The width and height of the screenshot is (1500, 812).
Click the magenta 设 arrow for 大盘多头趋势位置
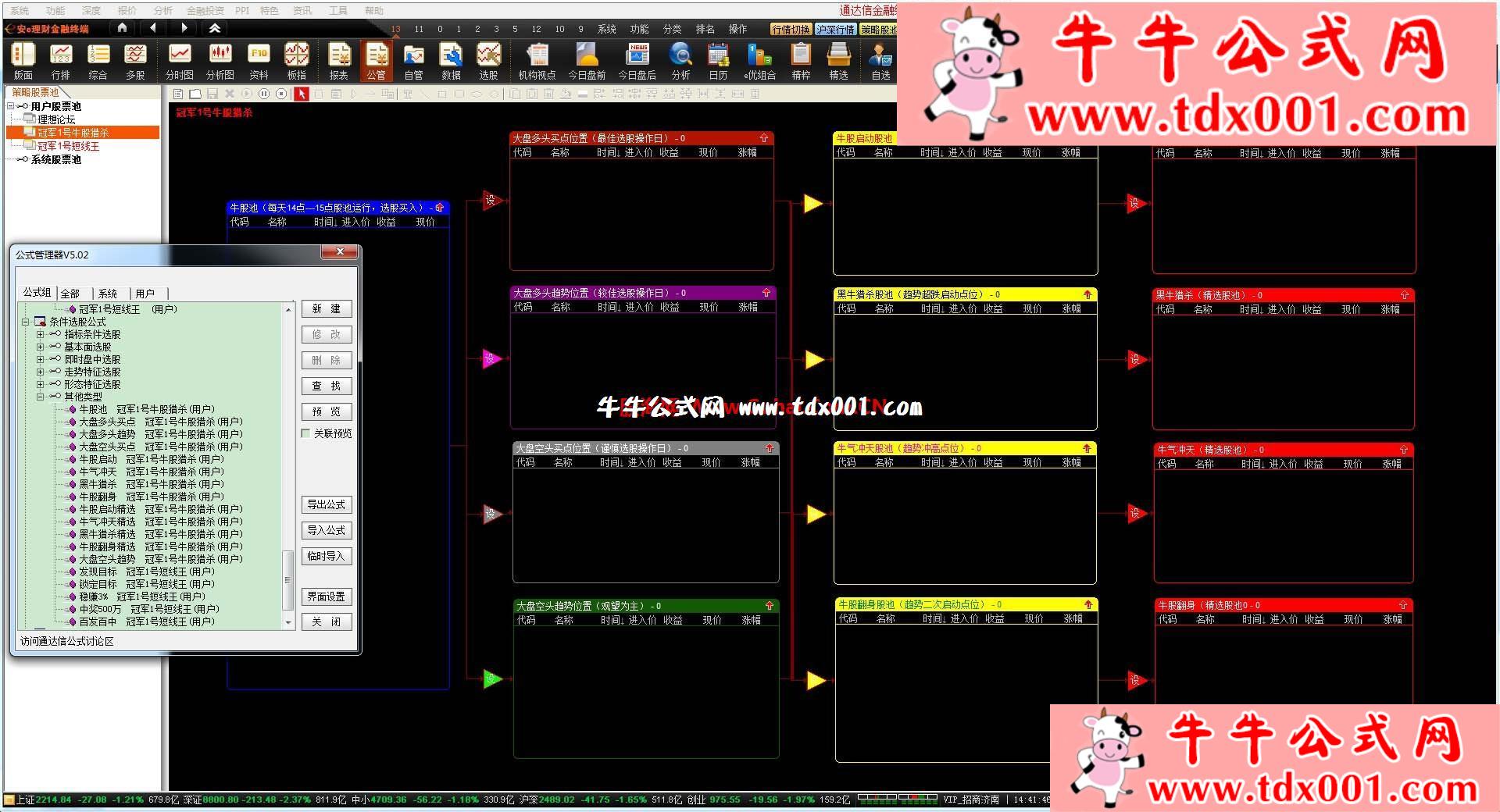pyautogui.click(x=492, y=359)
